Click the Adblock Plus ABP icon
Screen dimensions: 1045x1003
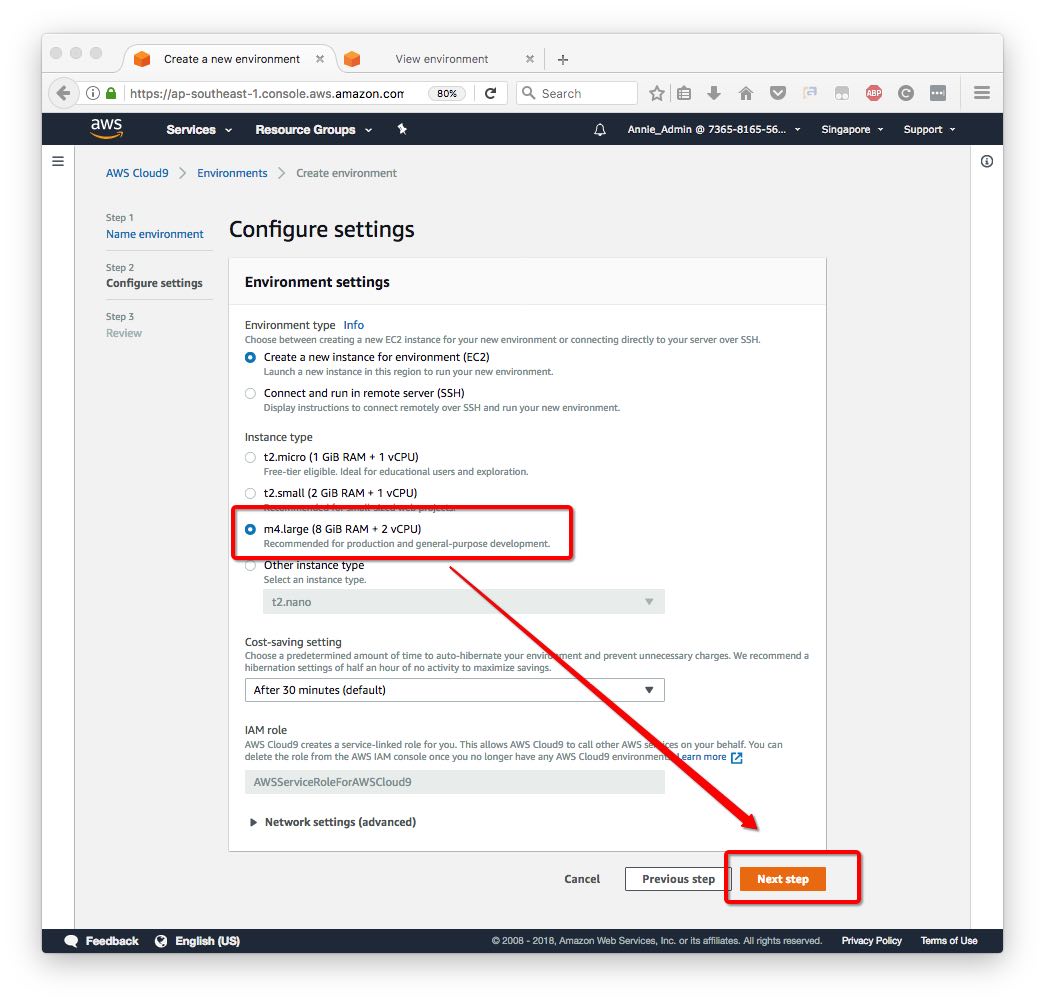(874, 93)
